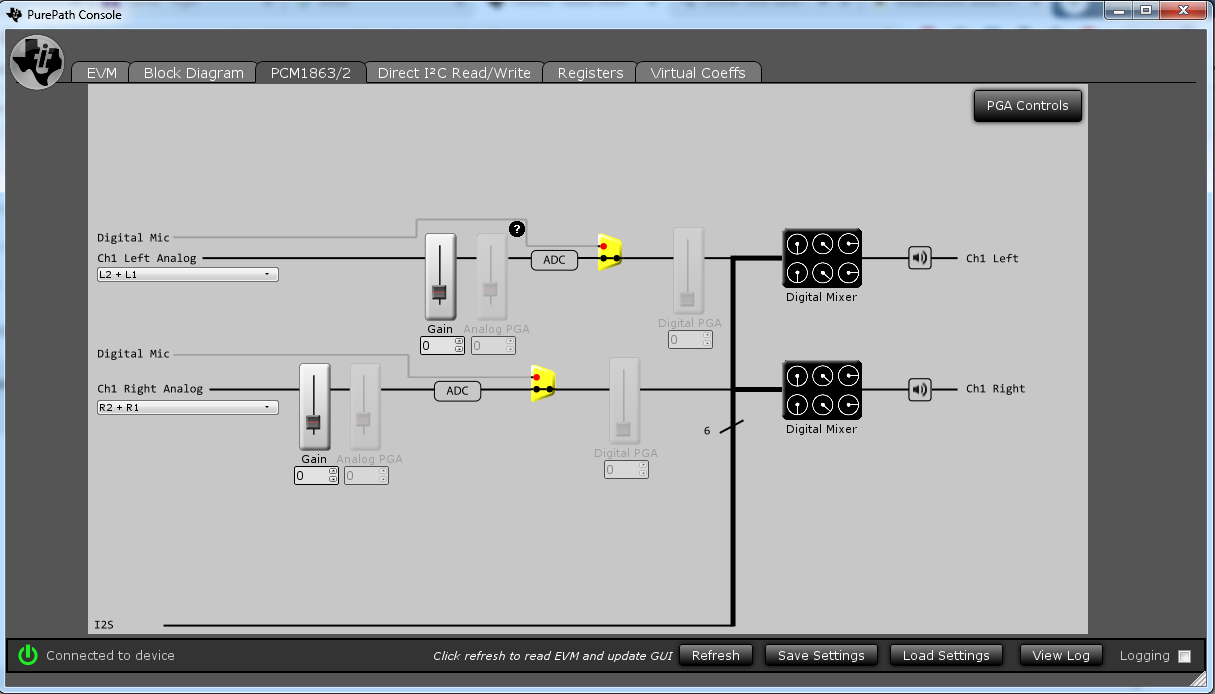The width and height of the screenshot is (1215, 694).
Task: Click the green power connection icon
Action: tap(28, 655)
